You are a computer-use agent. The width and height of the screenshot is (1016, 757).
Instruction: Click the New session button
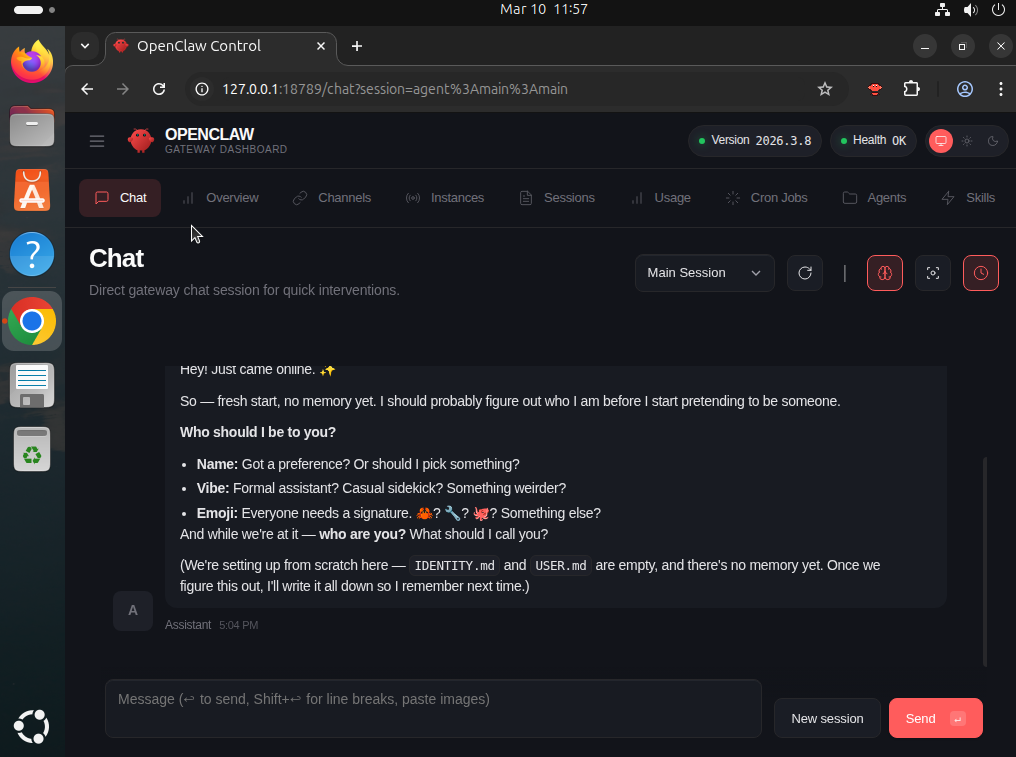pyautogui.click(x=827, y=718)
